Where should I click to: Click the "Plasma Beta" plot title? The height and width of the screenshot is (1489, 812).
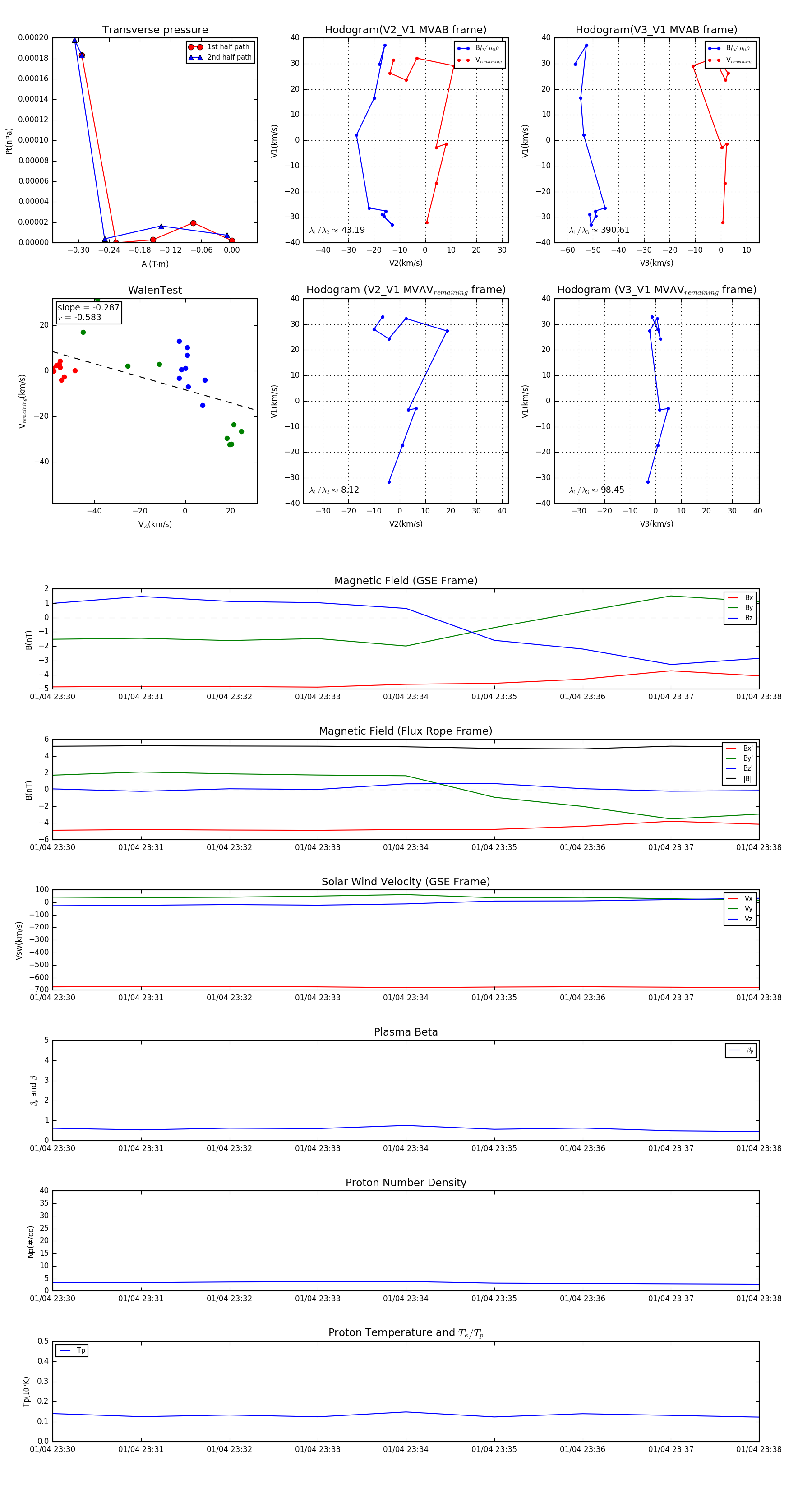tap(406, 1032)
